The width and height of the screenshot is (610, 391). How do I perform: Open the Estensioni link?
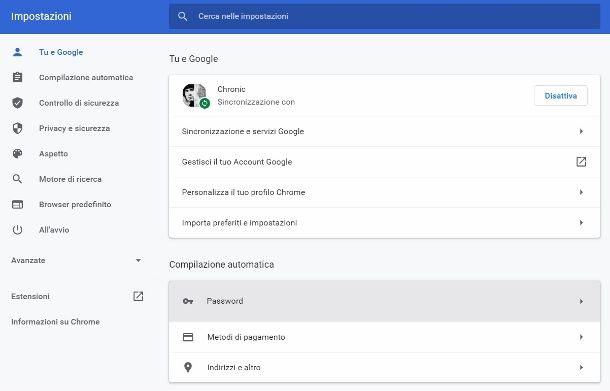click(30, 296)
